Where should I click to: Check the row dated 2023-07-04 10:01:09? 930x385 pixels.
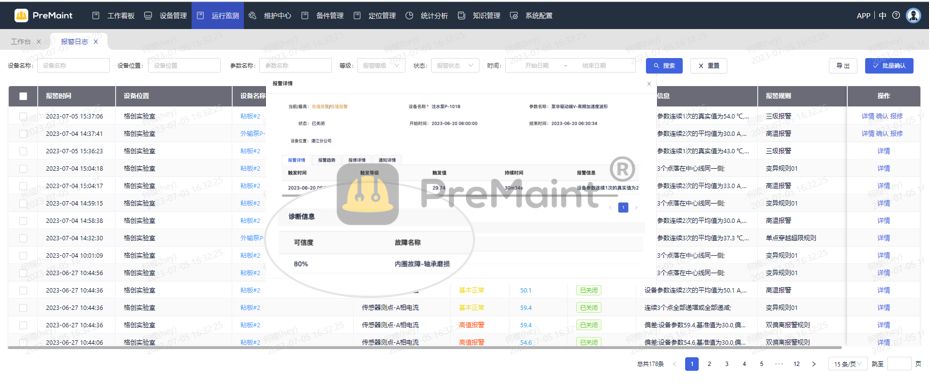23,256
